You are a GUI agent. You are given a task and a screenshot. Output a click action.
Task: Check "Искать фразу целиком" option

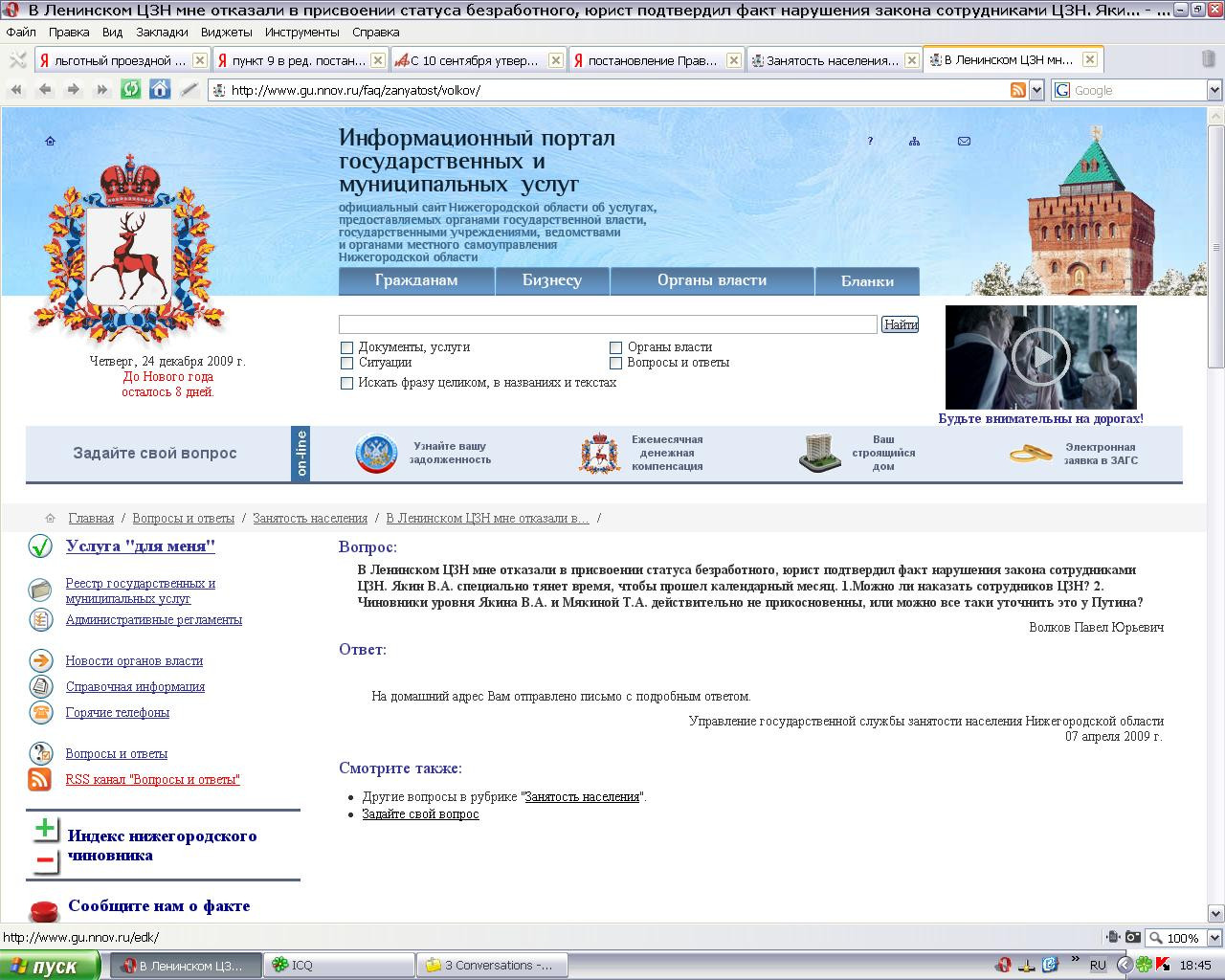click(346, 383)
